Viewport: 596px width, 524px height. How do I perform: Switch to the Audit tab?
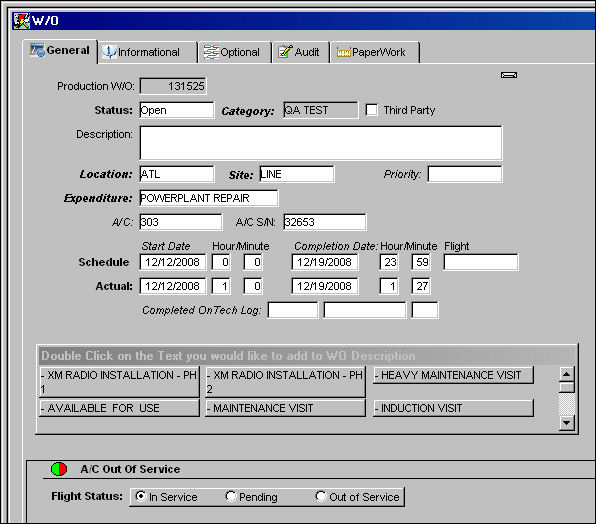(x=300, y=52)
